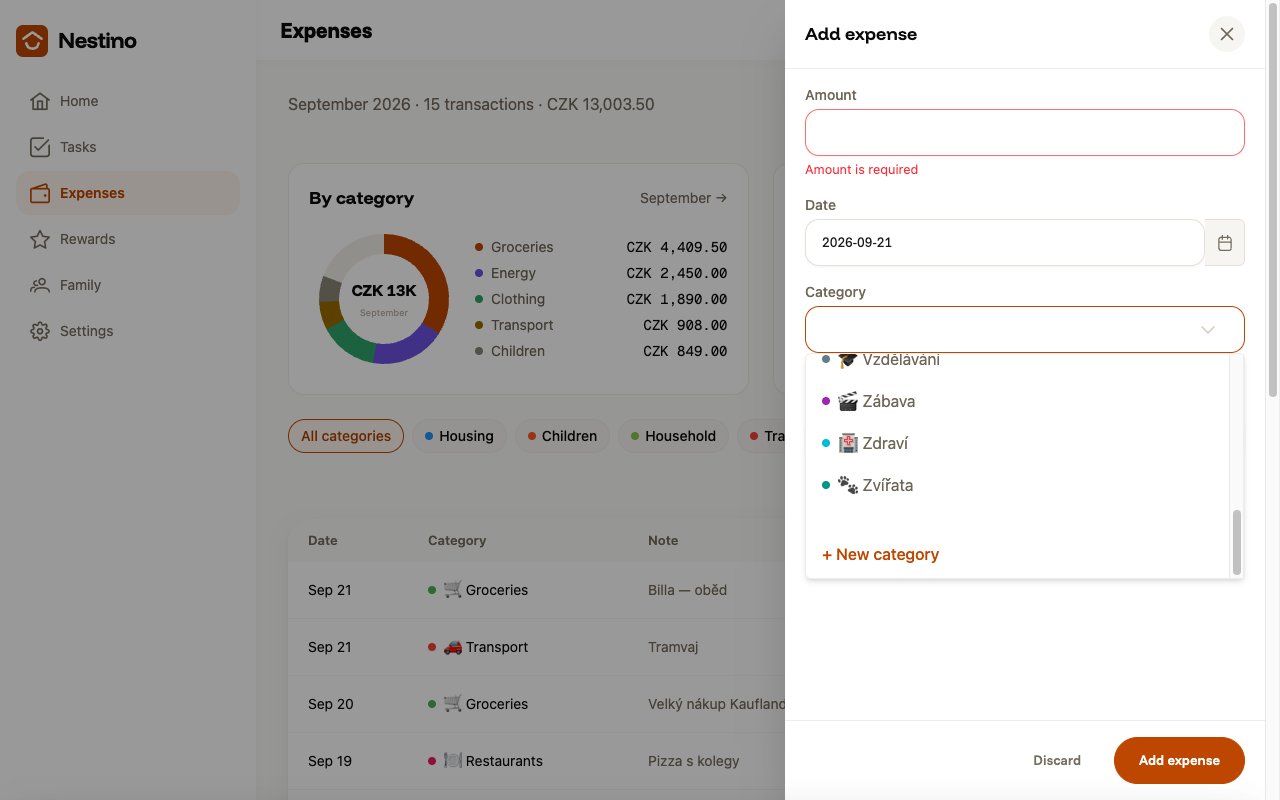Open the Family people icon
The width and height of the screenshot is (1280, 800).
click(40, 285)
